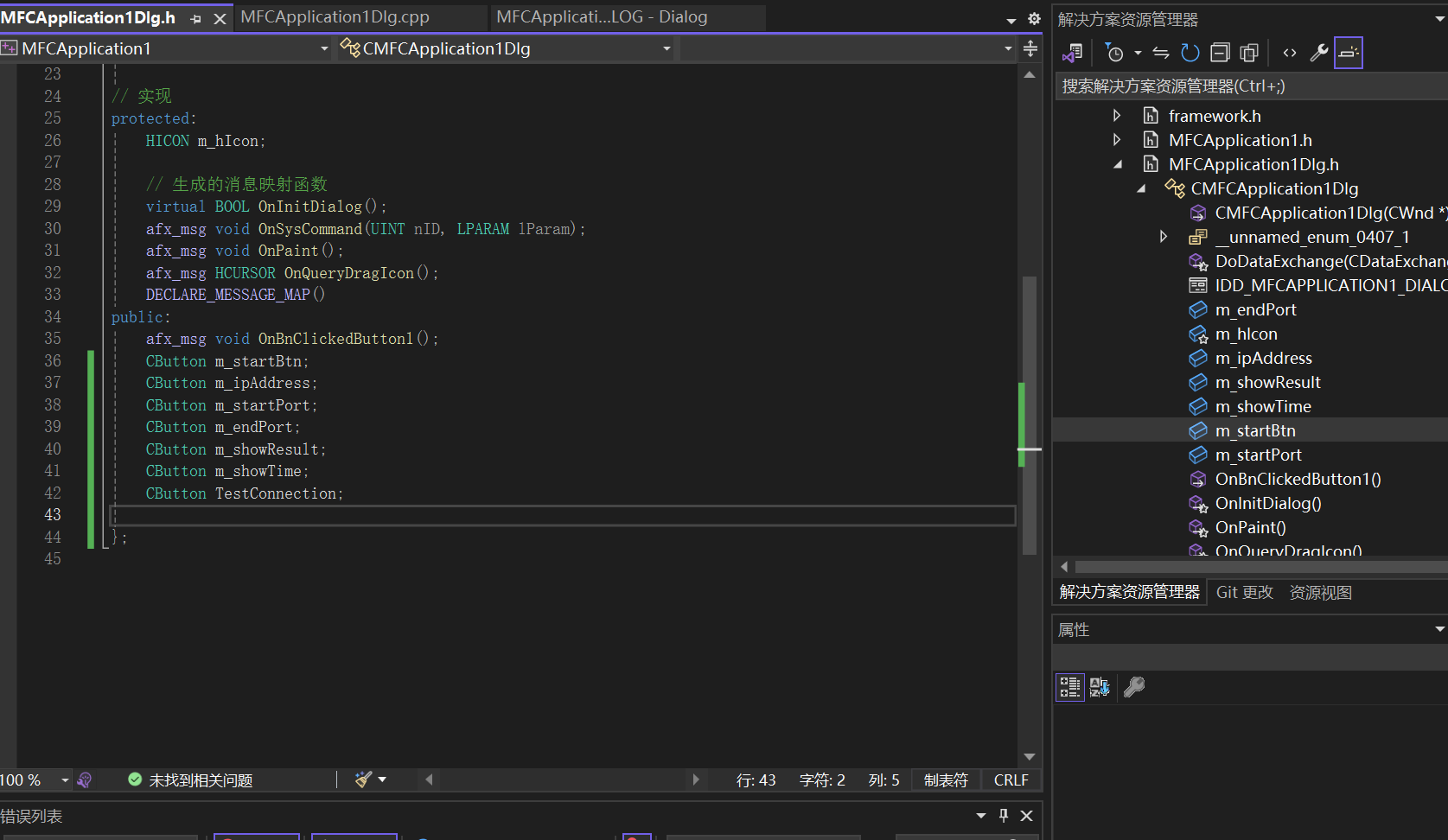
Task: Click the code cleanup broom icon
Action: 363,780
